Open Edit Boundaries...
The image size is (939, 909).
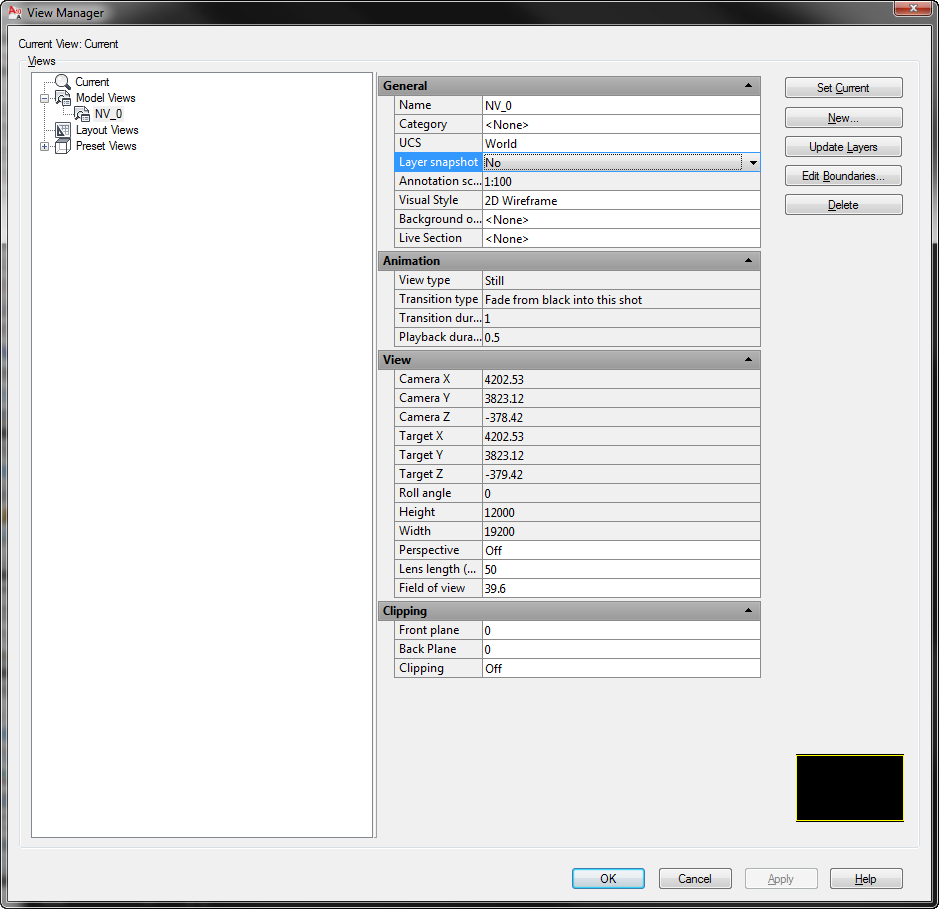click(843, 176)
